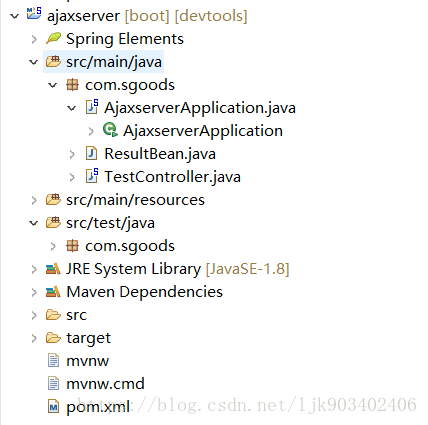Click the src/main/java source folder icon

[x=53, y=61]
